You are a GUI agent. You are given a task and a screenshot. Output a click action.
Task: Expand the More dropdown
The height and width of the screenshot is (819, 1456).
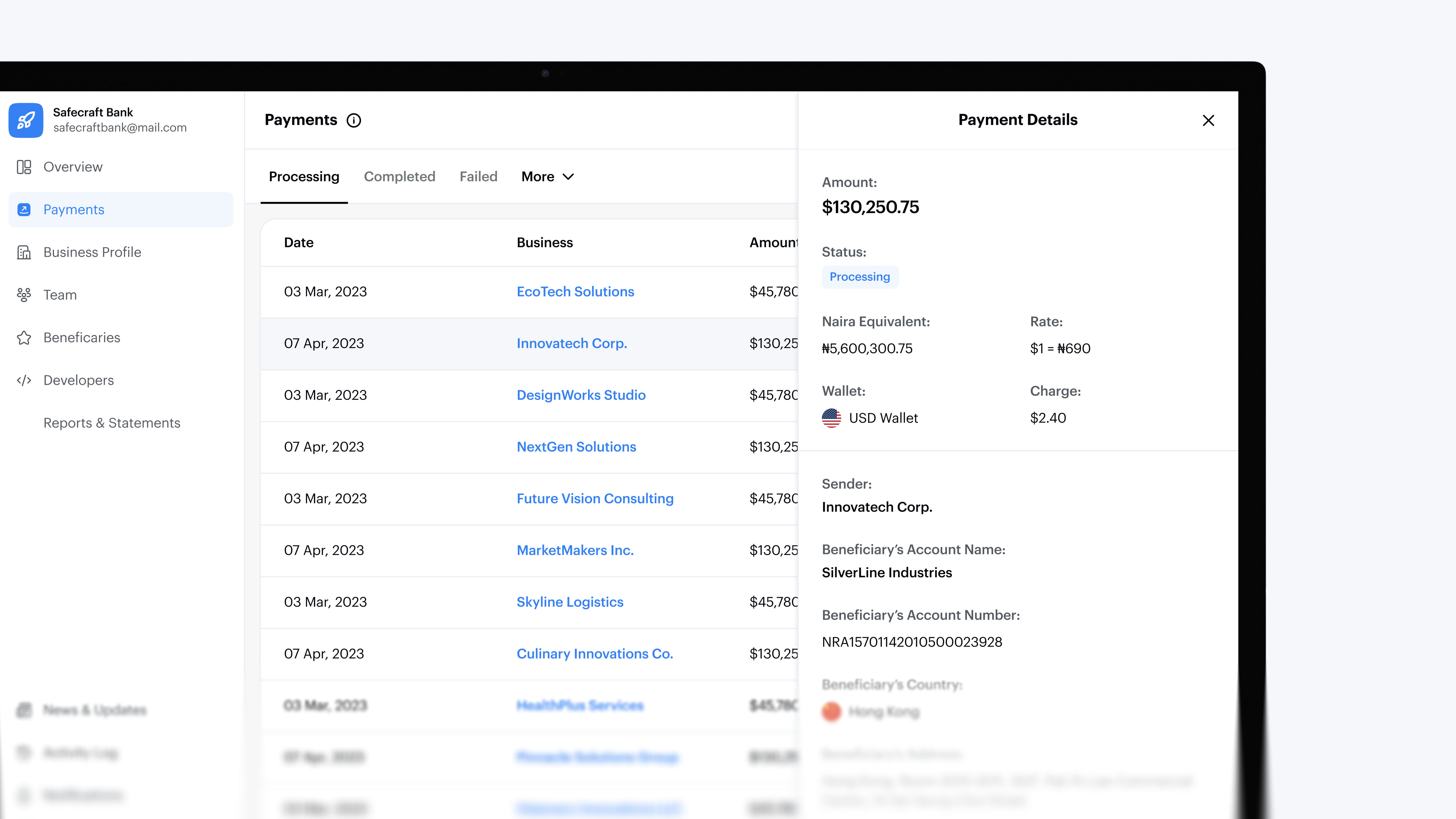point(548,176)
